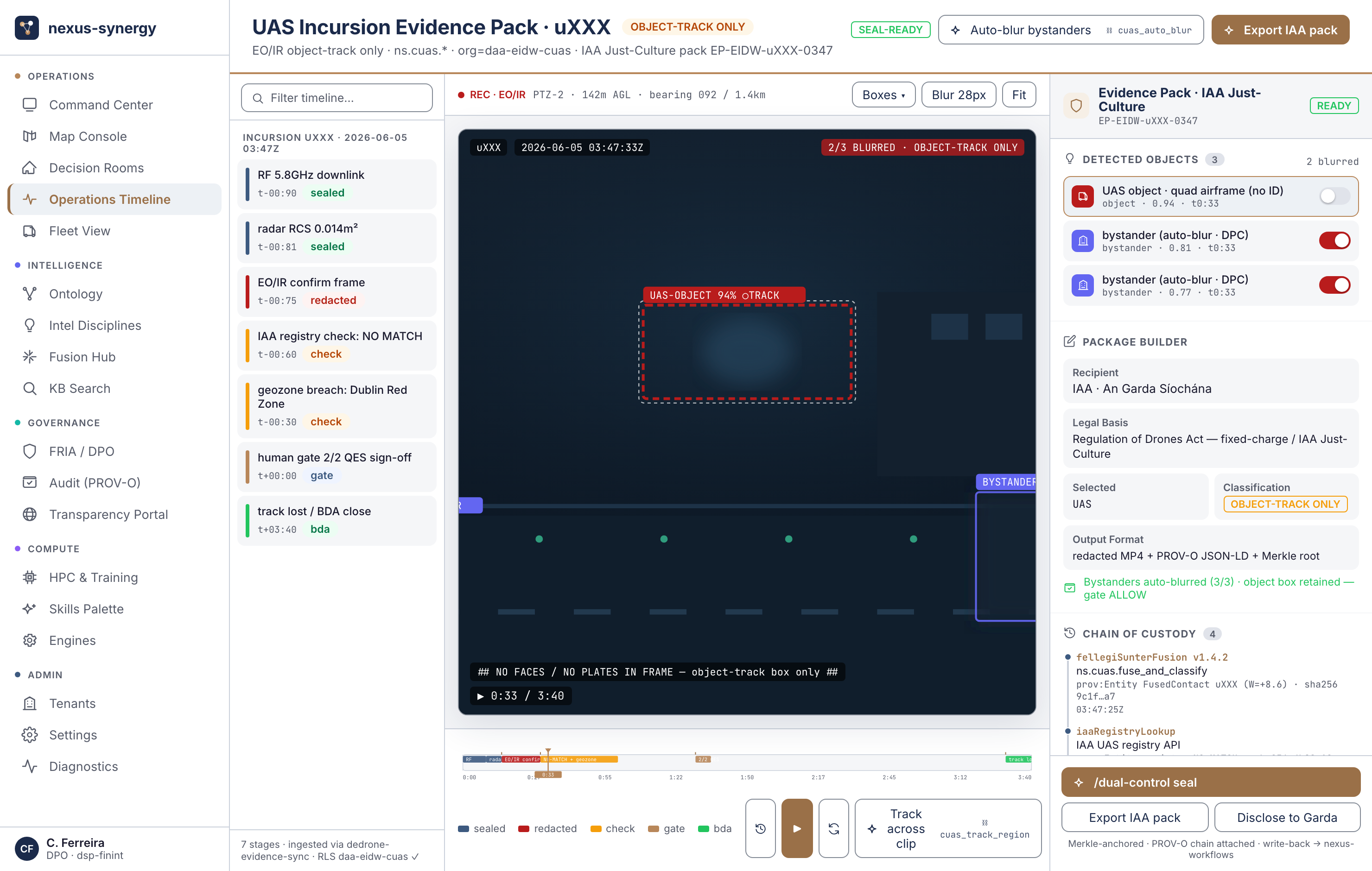Click Export IAA pack in header
The height and width of the screenshot is (871, 1372).
1280,30
